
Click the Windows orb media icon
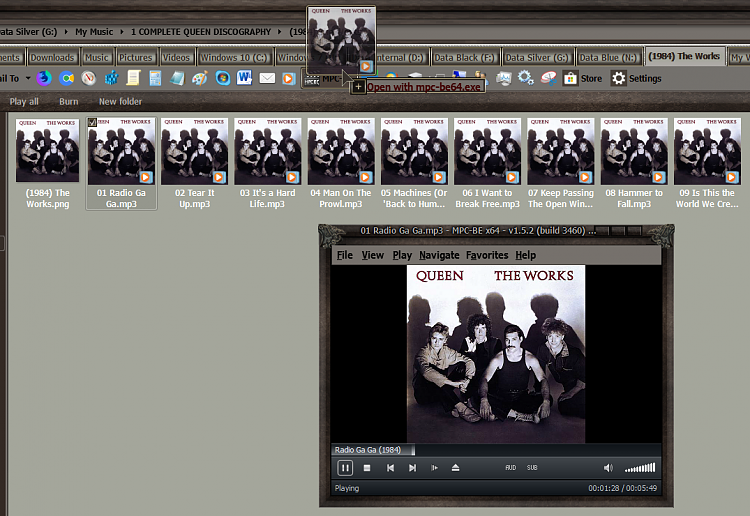(222, 78)
